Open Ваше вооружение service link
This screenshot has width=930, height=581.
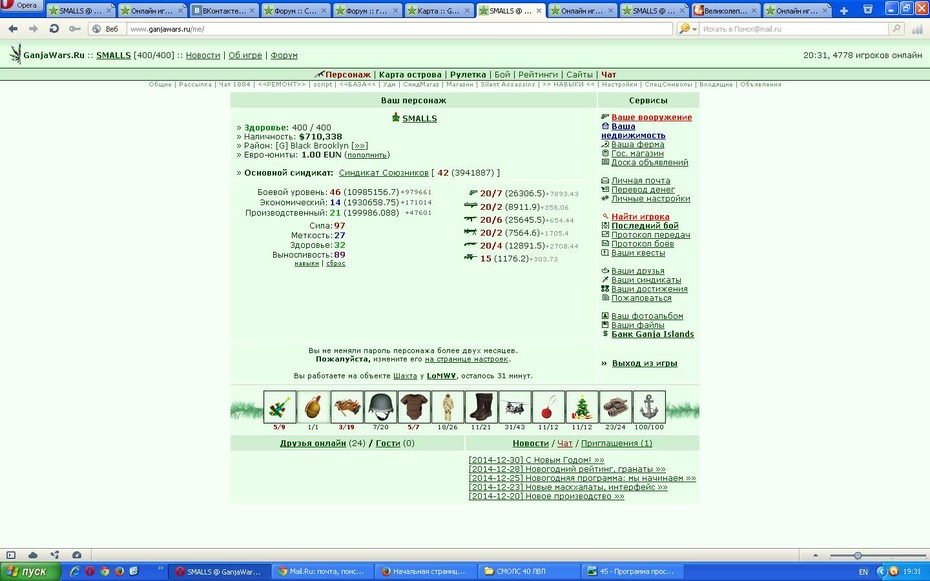tap(651, 117)
